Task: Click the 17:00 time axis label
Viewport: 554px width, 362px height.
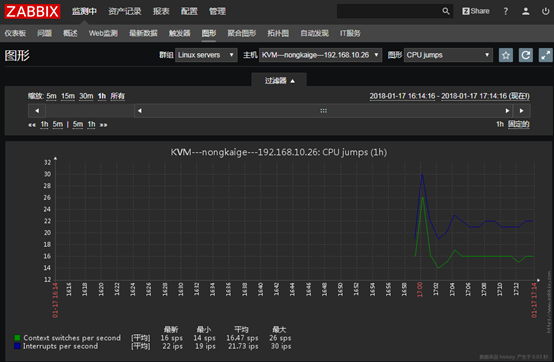Action: (x=420, y=290)
